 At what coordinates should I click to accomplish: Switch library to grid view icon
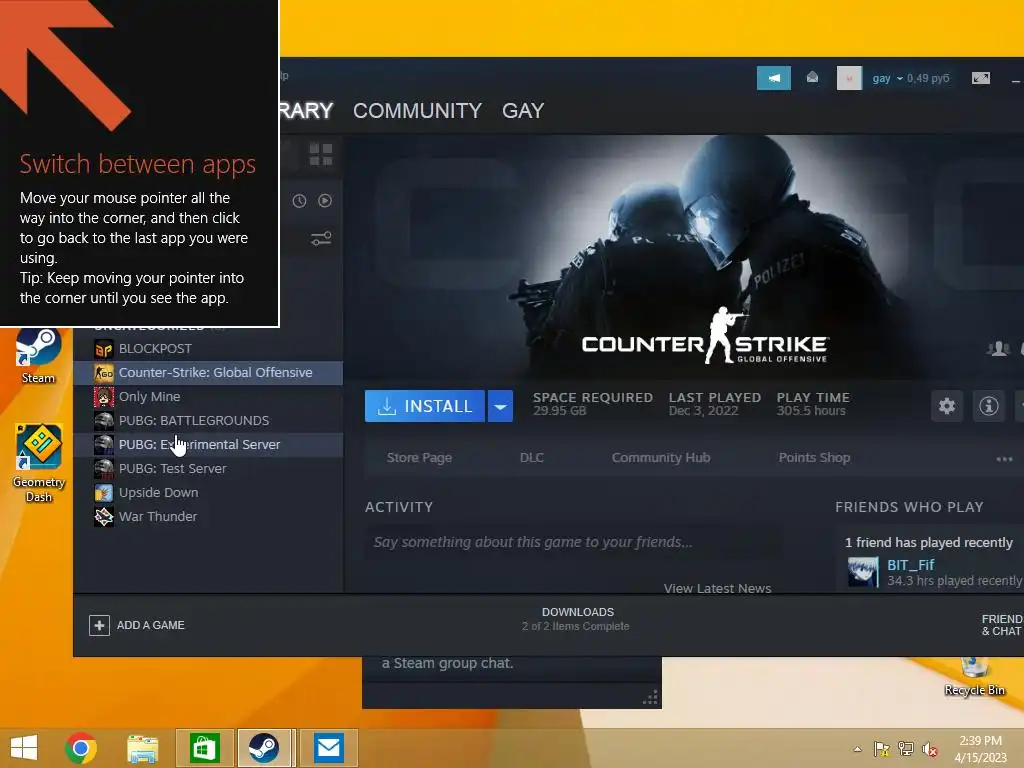pyautogui.click(x=321, y=155)
